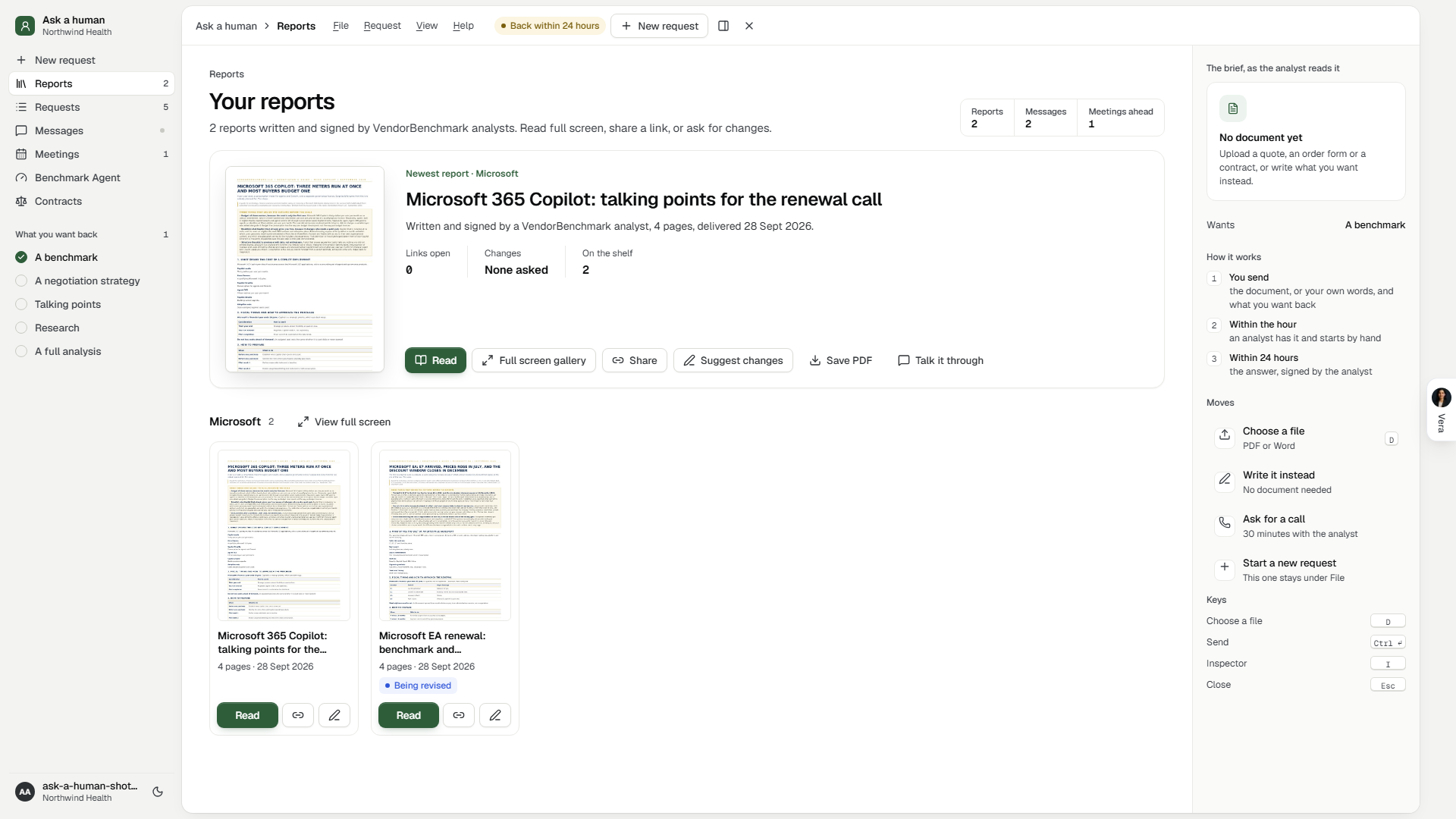
Task: Click the Being revised status tag
Action: click(x=418, y=686)
